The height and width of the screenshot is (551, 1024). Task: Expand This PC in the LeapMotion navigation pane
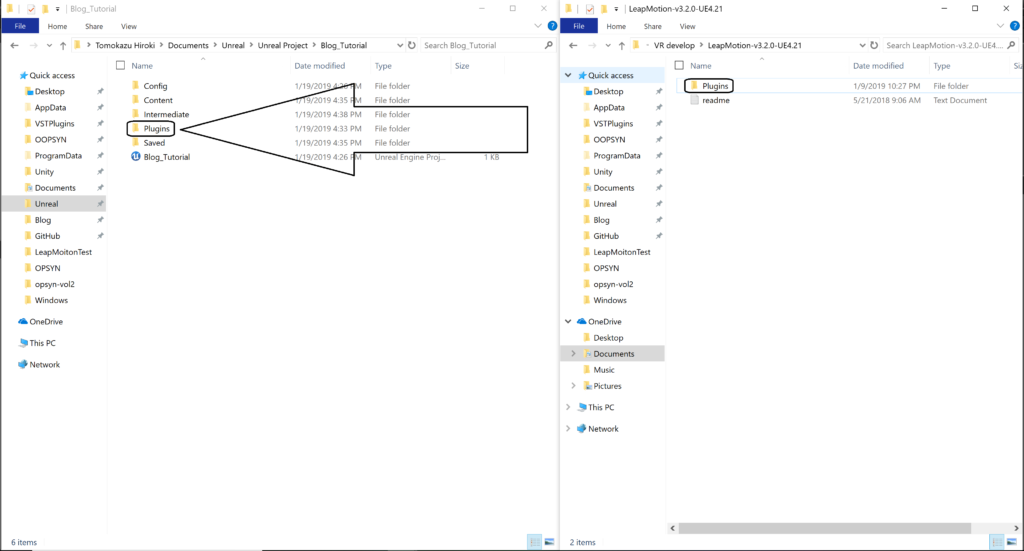[568, 407]
